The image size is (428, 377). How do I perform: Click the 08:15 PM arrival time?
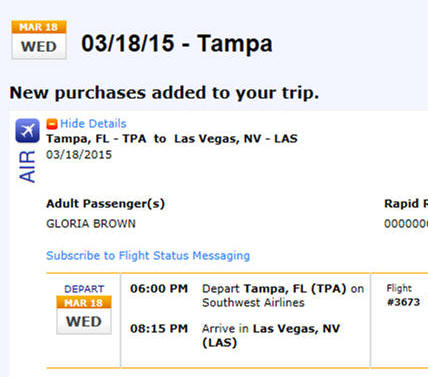point(159,328)
